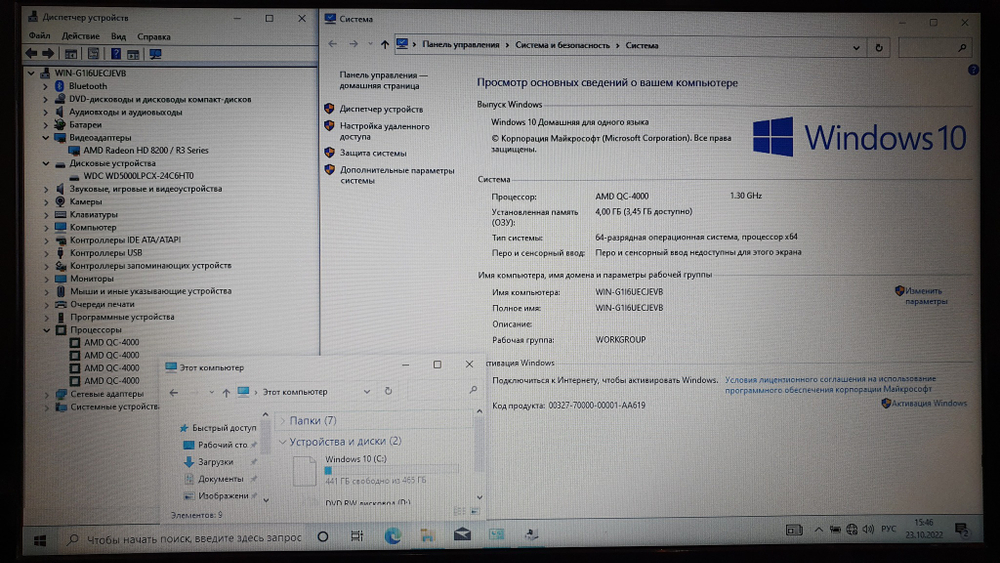Open Mail app from taskbar
Image resolution: width=1000 pixels, height=563 pixels.
coord(462,534)
